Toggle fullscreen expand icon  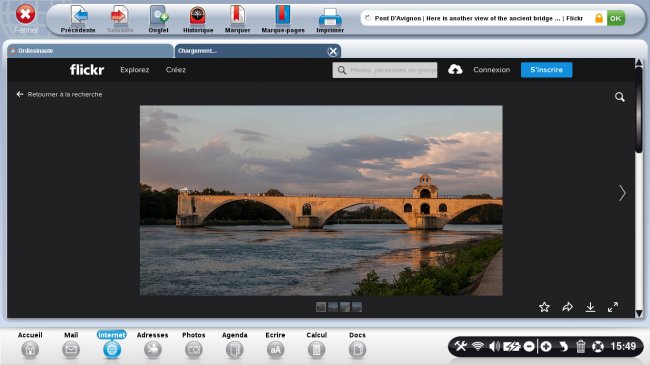tap(613, 307)
